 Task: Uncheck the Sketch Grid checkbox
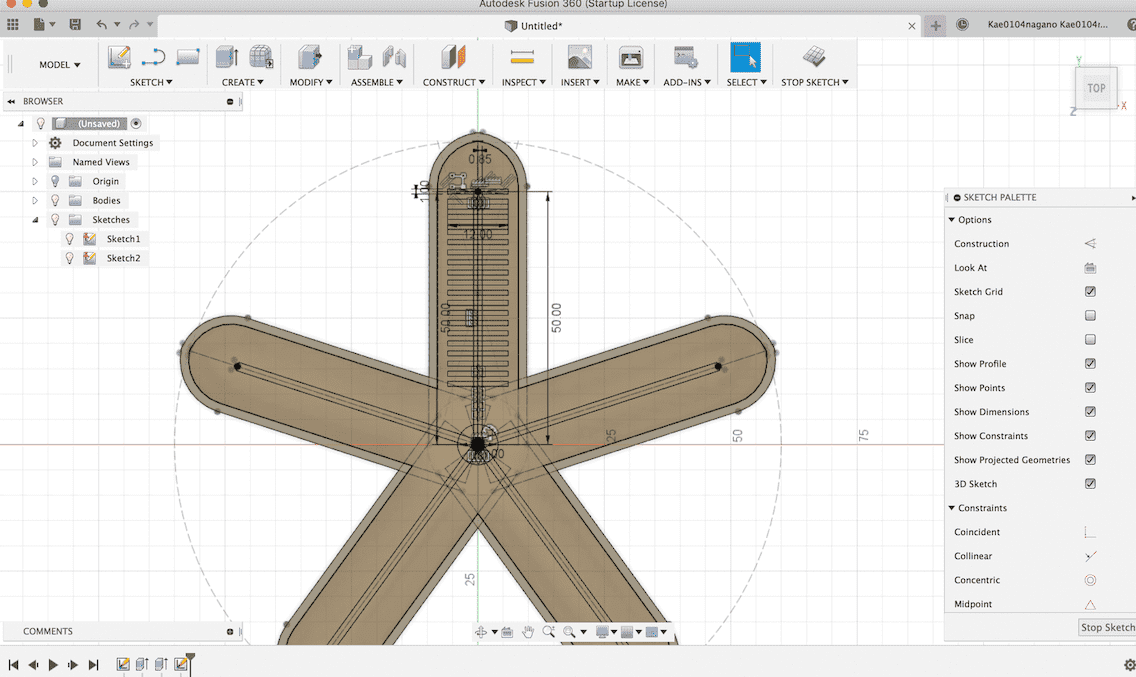click(x=1090, y=292)
